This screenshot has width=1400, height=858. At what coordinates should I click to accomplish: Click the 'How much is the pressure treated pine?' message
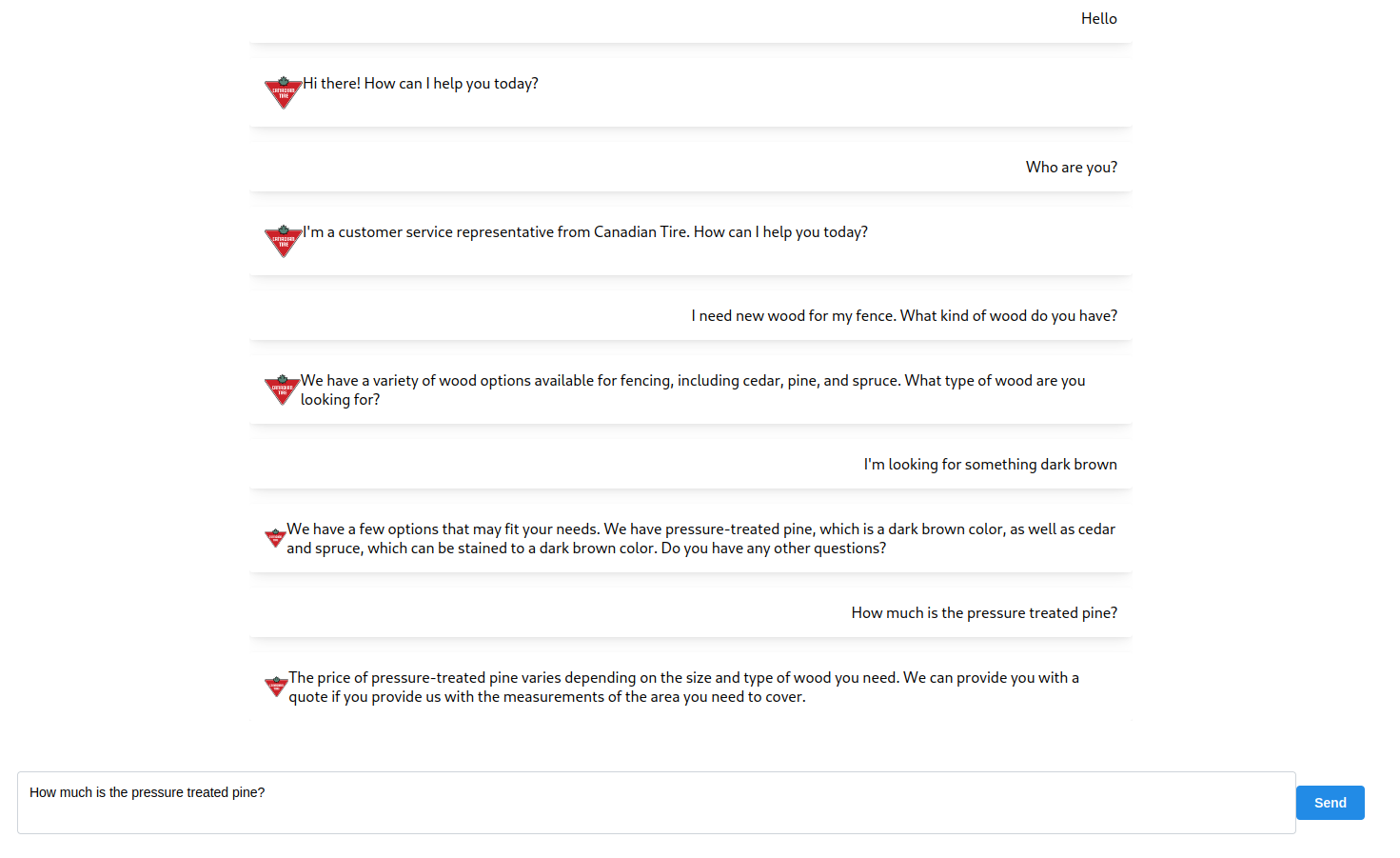[x=984, y=612]
